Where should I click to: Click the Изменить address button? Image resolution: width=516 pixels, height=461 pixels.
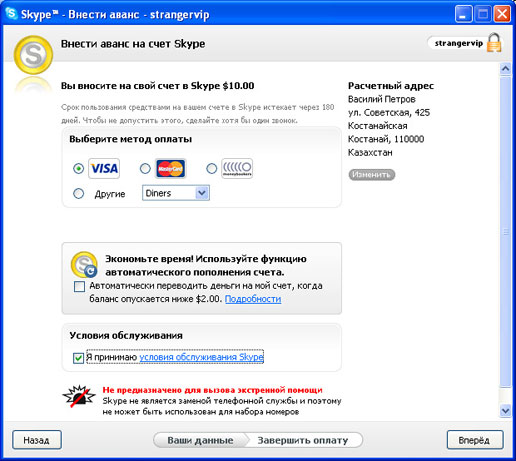(x=372, y=175)
